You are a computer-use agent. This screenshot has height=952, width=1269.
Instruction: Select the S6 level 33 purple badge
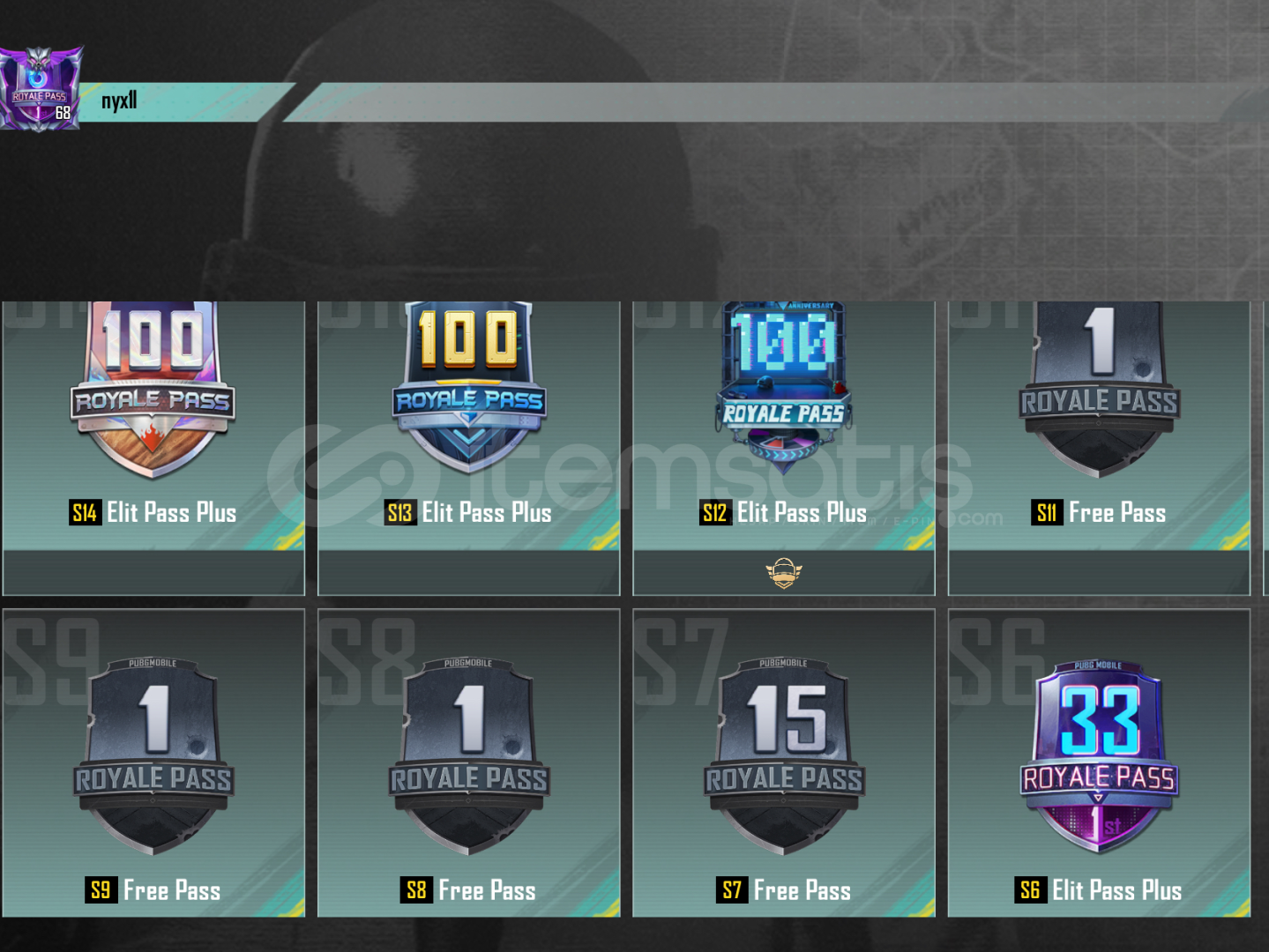(x=1099, y=756)
